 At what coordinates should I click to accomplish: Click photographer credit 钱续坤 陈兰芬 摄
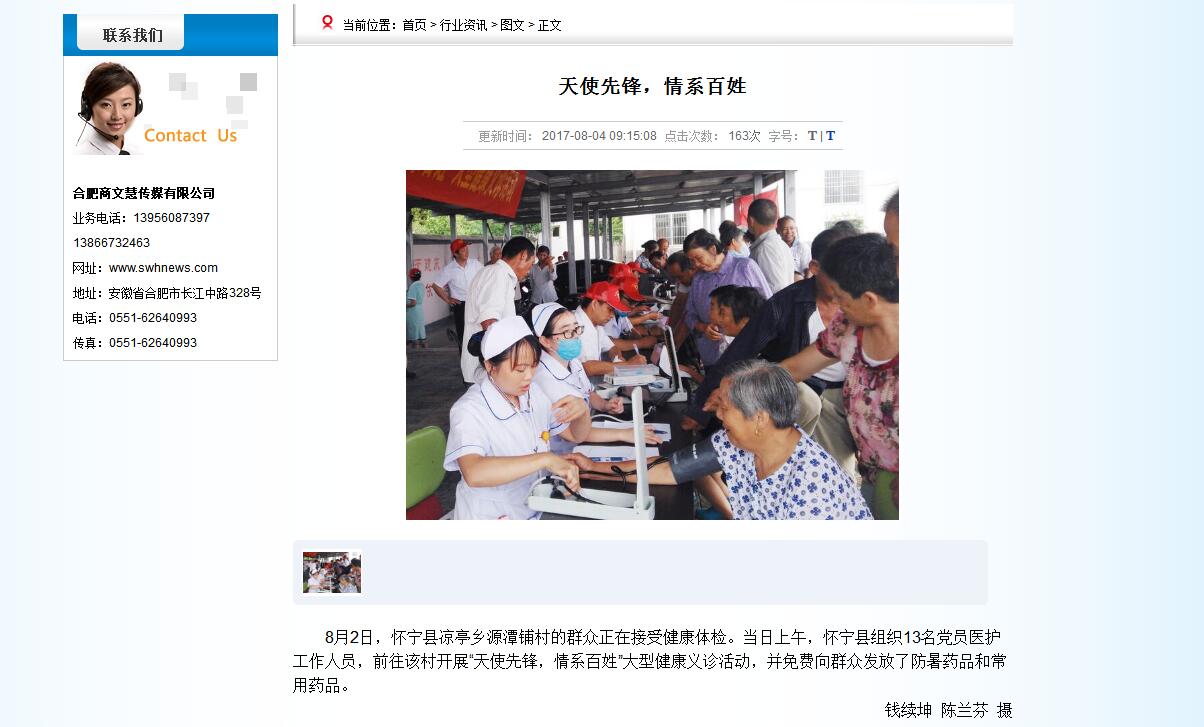pyautogui.click(x=948, y=710)
